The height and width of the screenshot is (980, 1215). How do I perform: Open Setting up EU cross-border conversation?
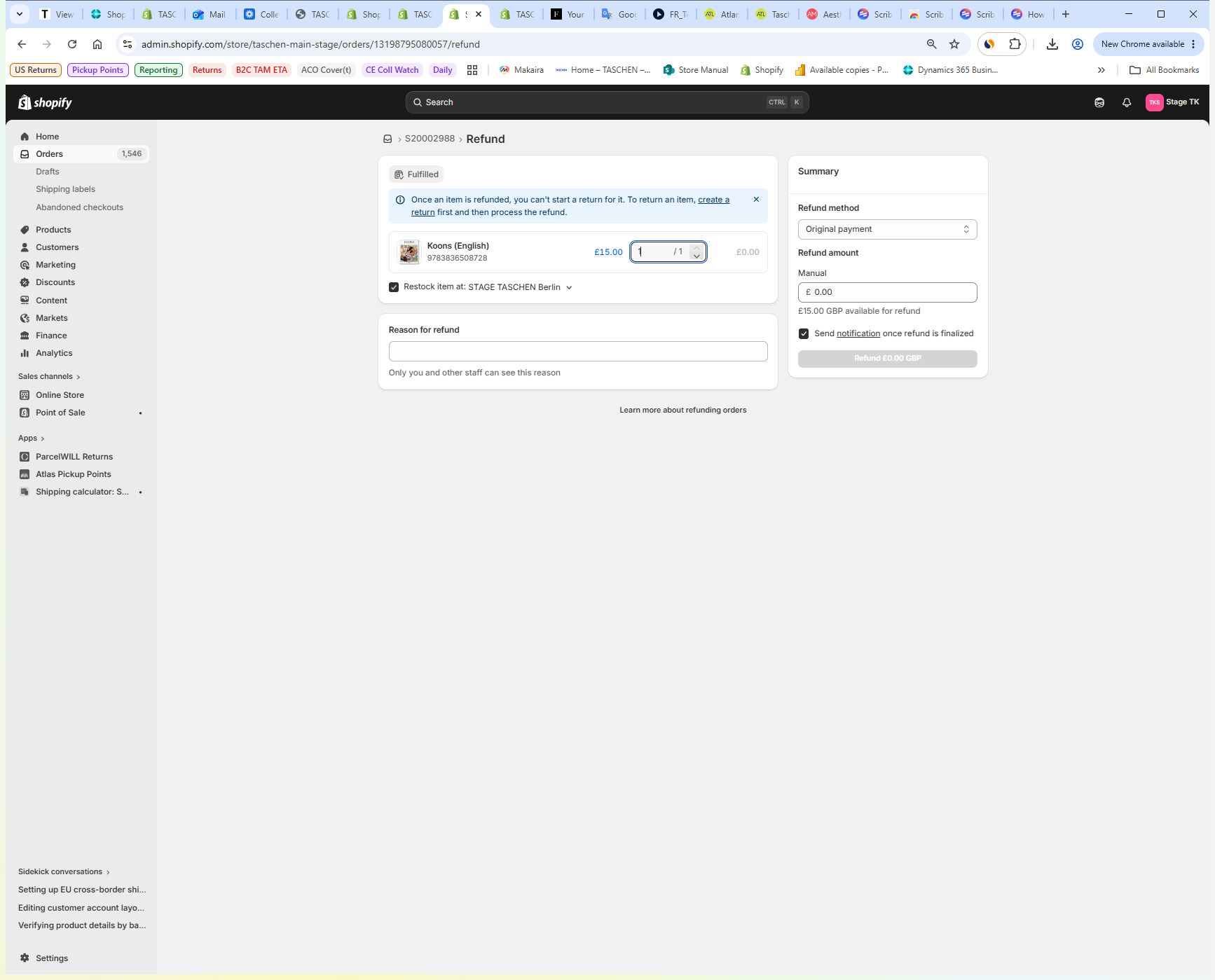tap(82, 890)
